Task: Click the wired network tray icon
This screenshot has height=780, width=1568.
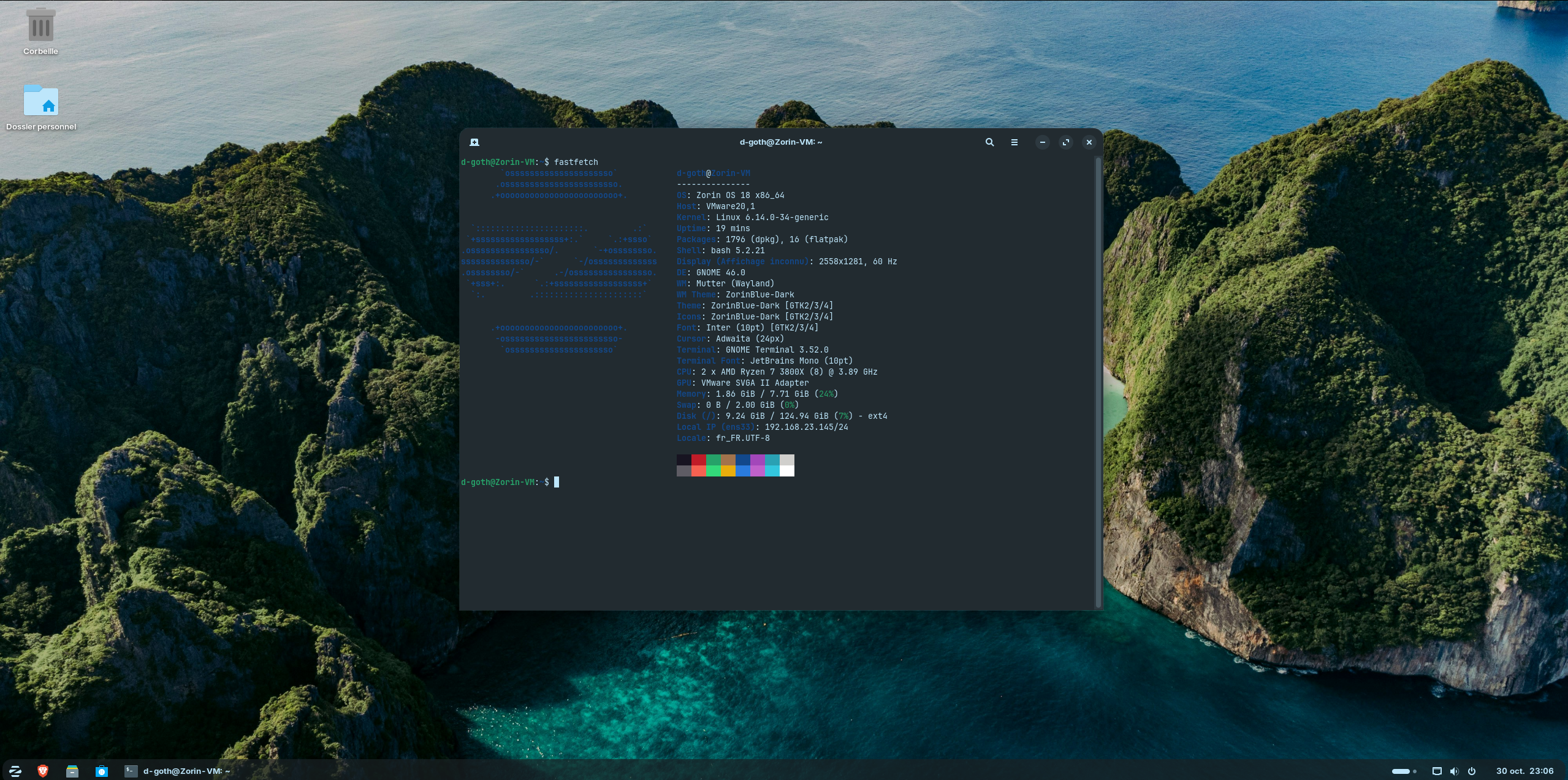Action: pyautogui.click(x=1437, y=771)
